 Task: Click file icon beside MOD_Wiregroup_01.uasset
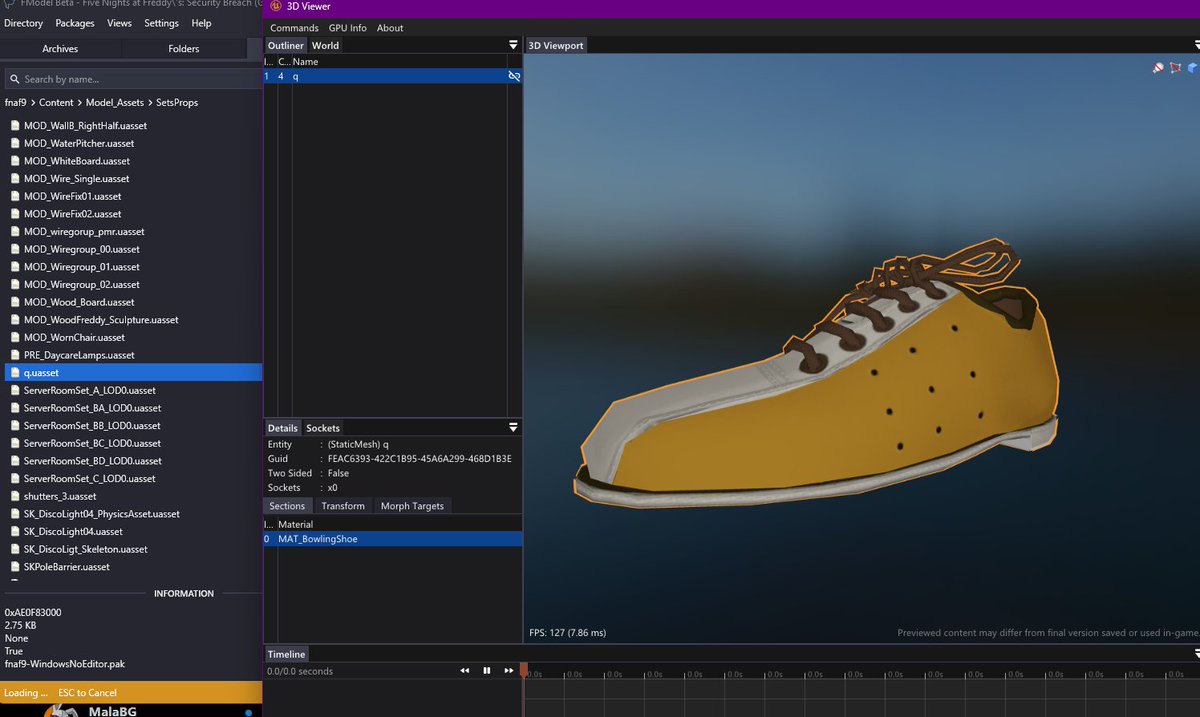(14, 267)
